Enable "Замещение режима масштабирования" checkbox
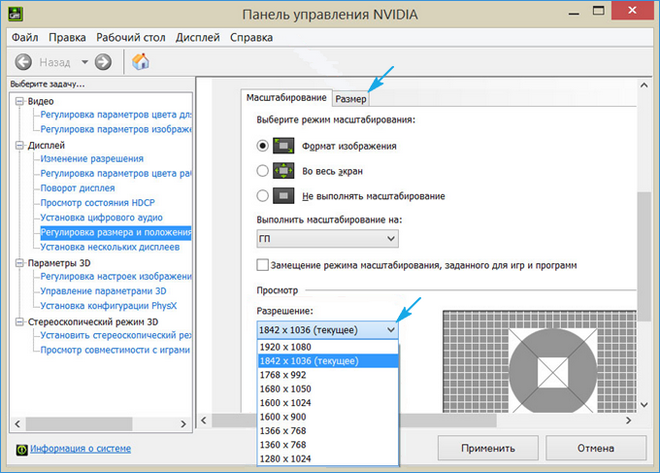The height and width of the screenshot is (473, 660). point(263,265)
